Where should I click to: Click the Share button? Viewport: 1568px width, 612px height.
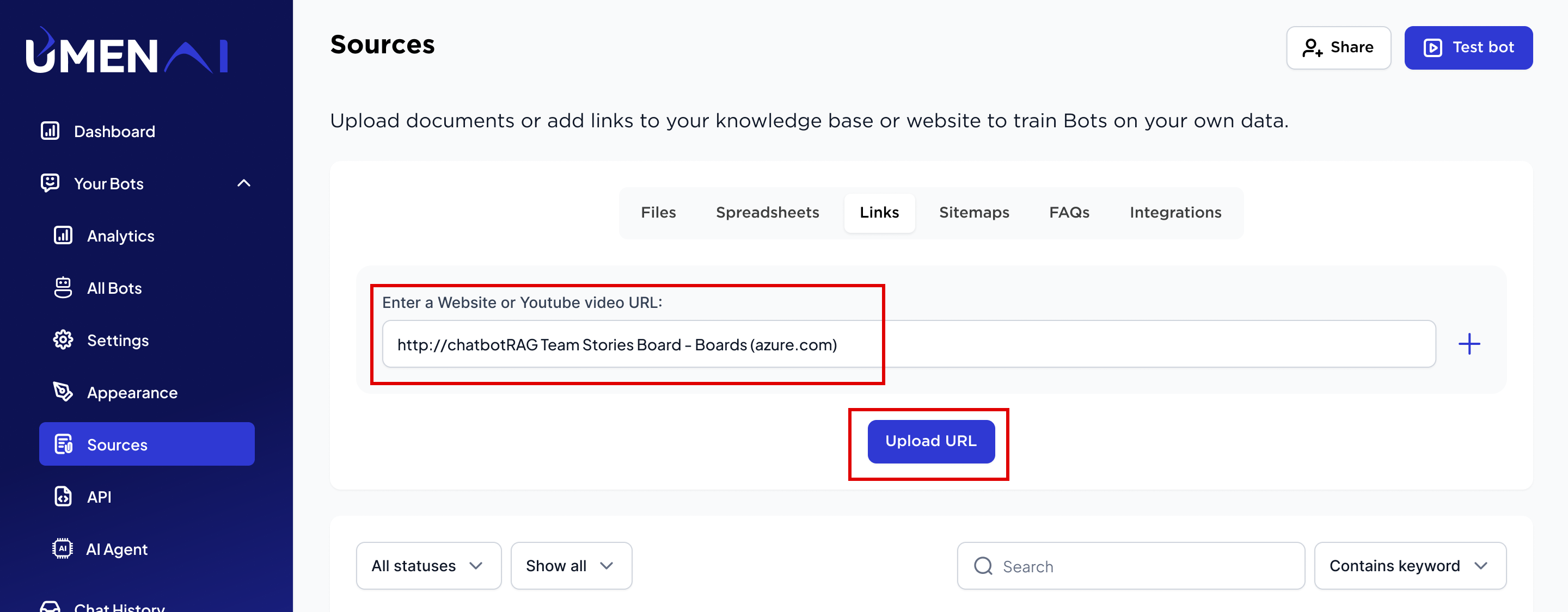coord(1338,47)
